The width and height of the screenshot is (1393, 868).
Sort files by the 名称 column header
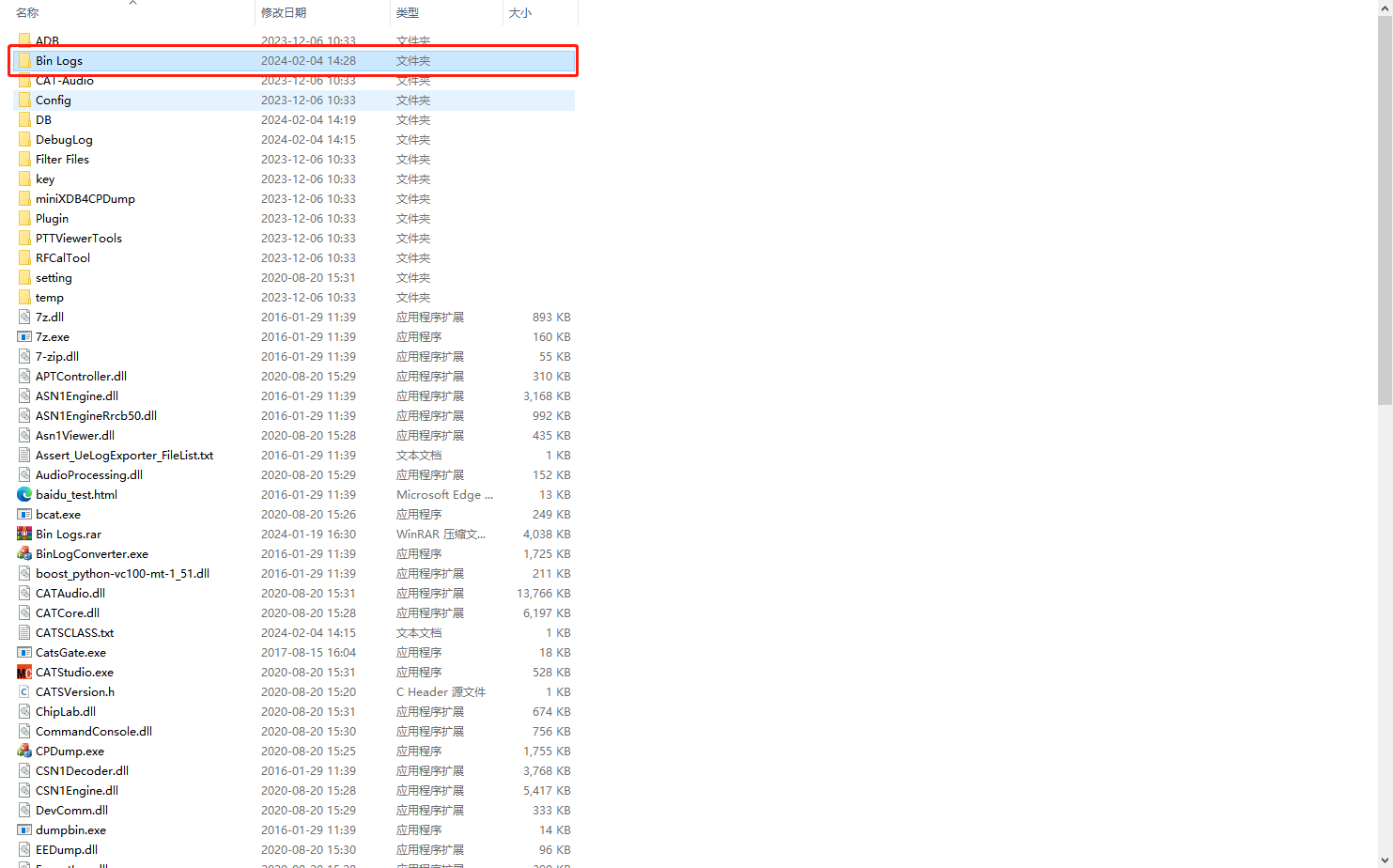coord(27,12)
